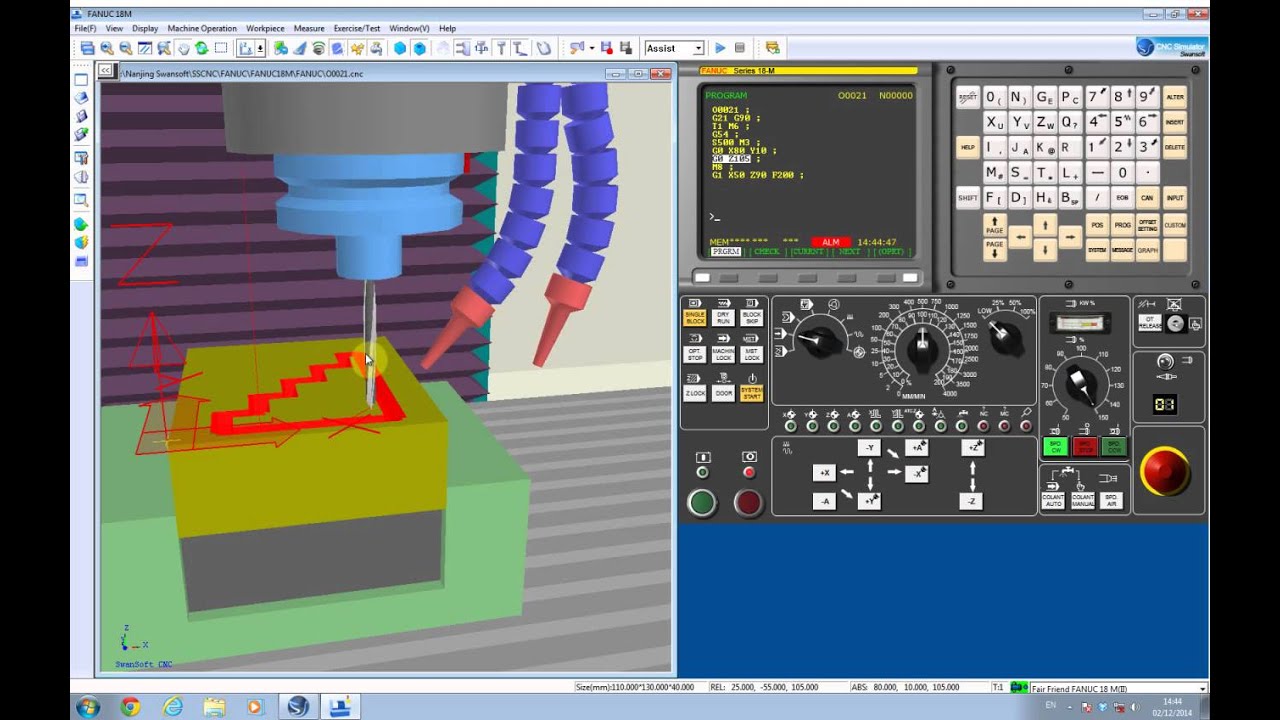This screenshot has height=720, width=1280.
Task: Click the mode selector rotary knob
Action: click(819, 340)
